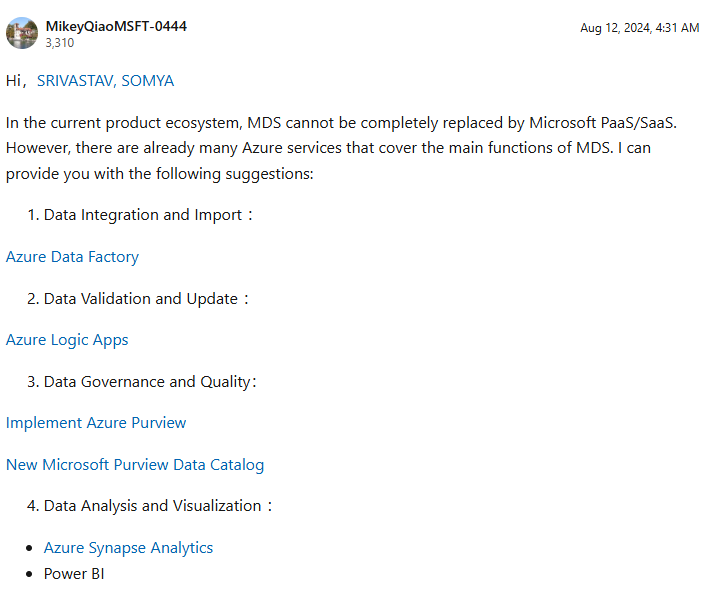Select the Data Validation and Update item

(x=141, y=299)
